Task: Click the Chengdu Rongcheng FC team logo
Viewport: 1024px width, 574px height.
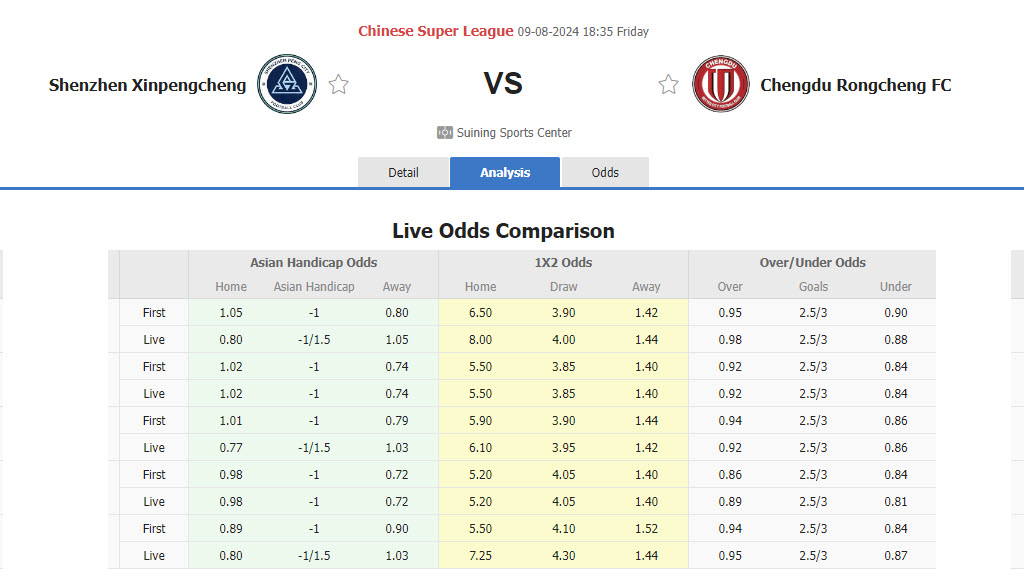Action: pos(721,84)
